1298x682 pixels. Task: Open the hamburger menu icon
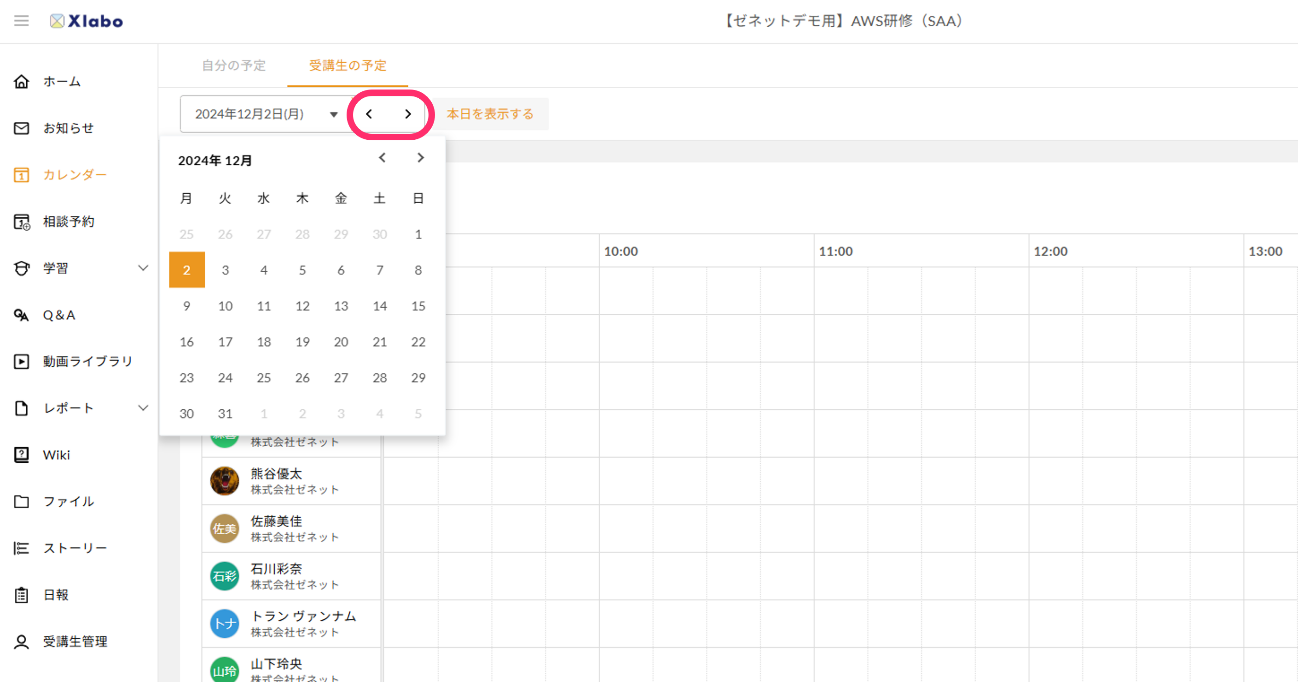(x=21, y=21)
